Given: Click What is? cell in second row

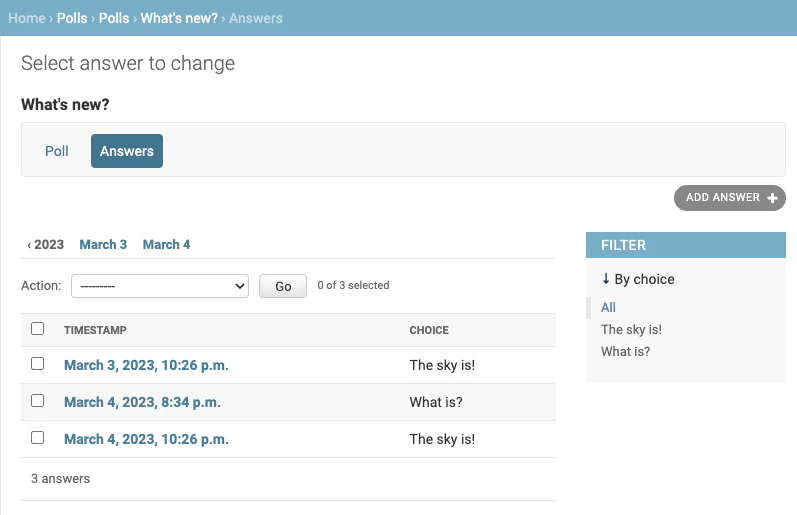Looking at the screenshot, I should tap(436, 402).
